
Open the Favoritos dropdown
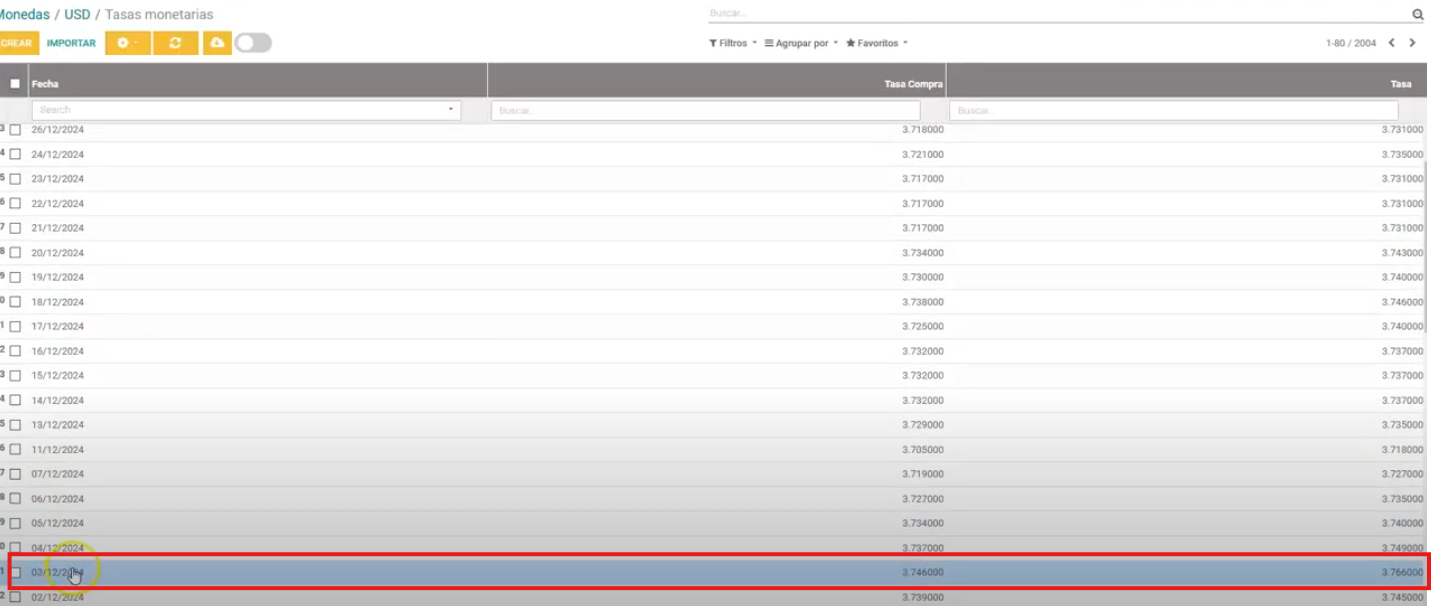click(x=877, y=43)
